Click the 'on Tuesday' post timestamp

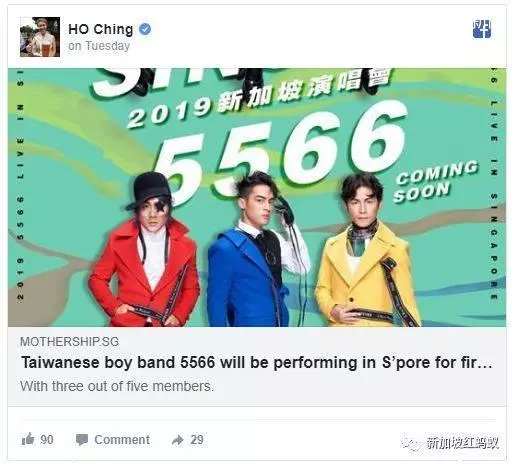coord(99,46)
